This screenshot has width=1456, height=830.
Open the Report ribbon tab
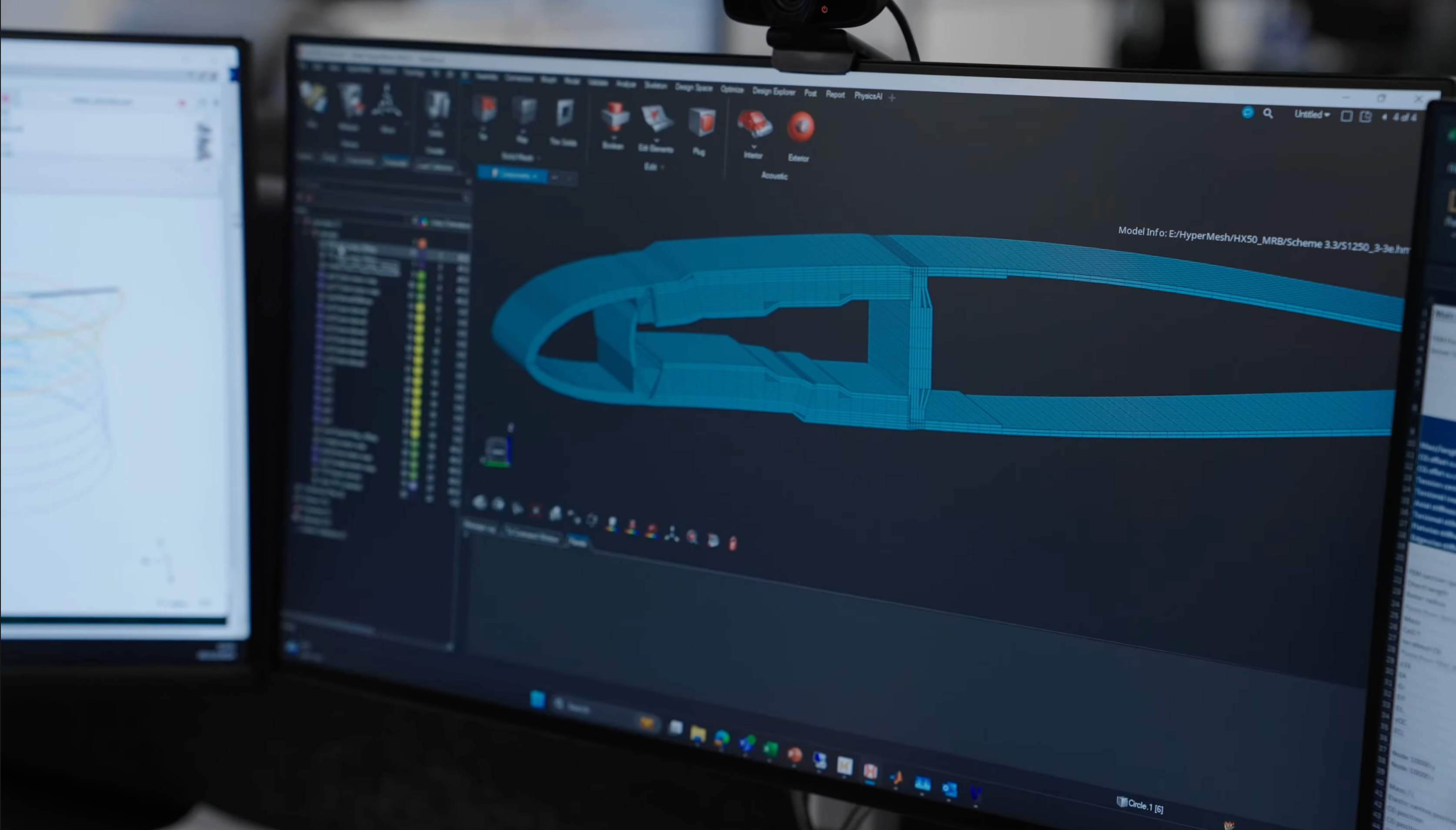click(x=835, y=95)
